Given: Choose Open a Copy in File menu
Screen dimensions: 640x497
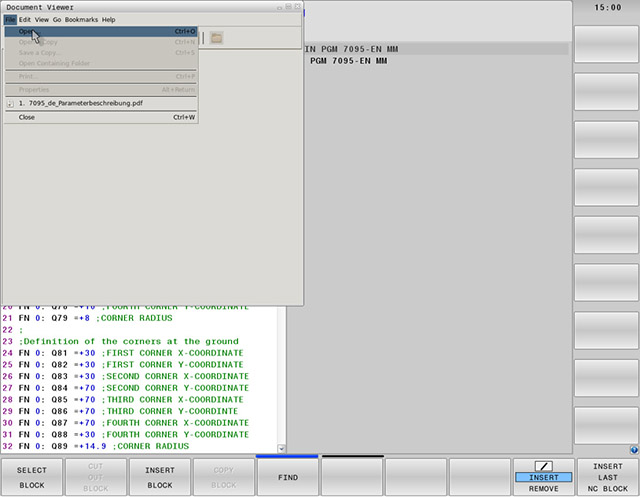Looking at the screenshot, I should click(x=101, y=42).
